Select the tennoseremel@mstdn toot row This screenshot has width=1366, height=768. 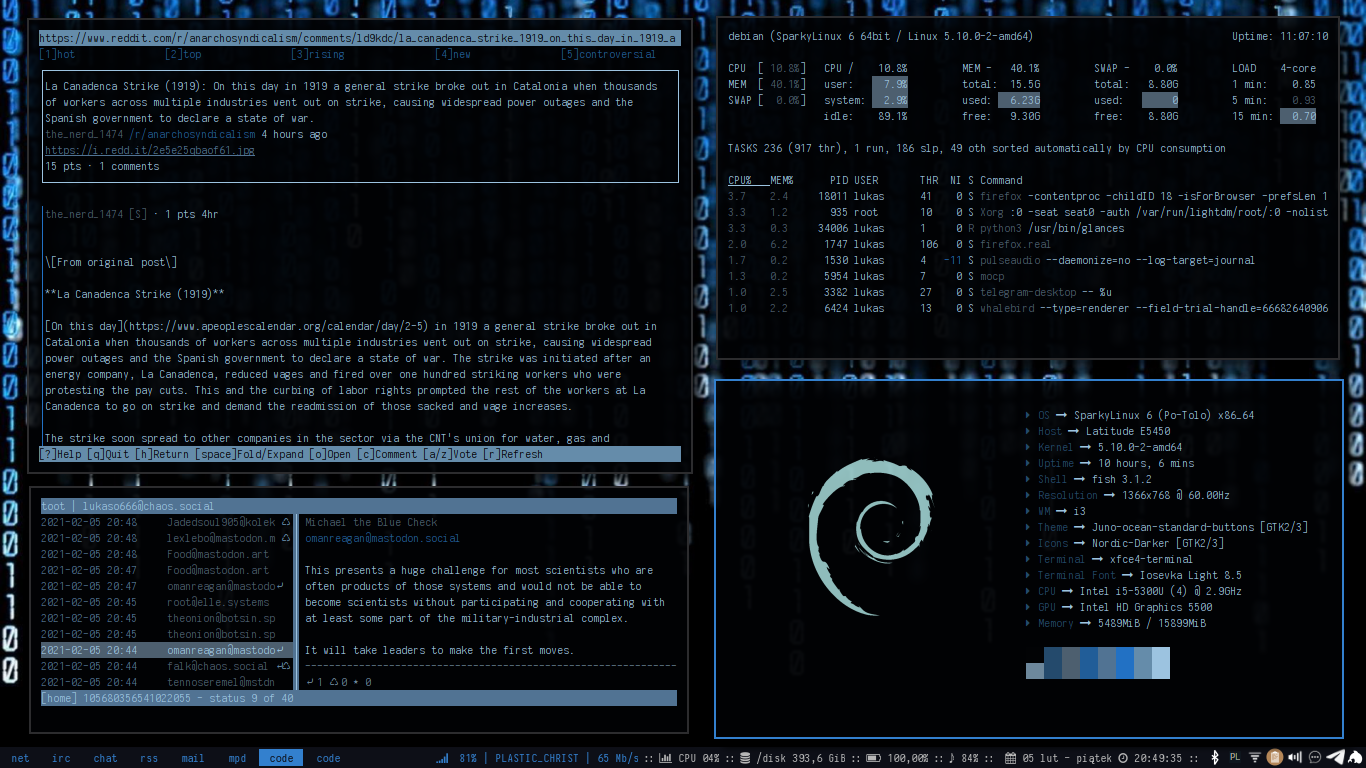tap(167, 682)
